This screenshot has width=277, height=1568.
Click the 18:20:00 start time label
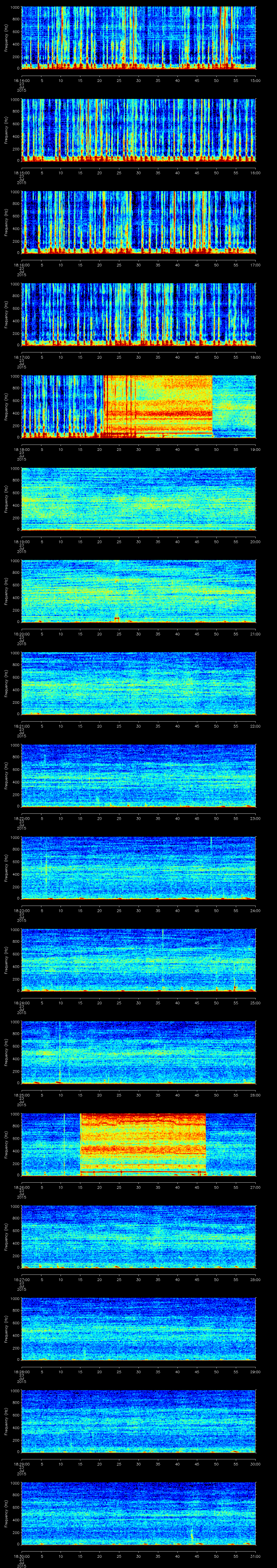tap(21, 634)
